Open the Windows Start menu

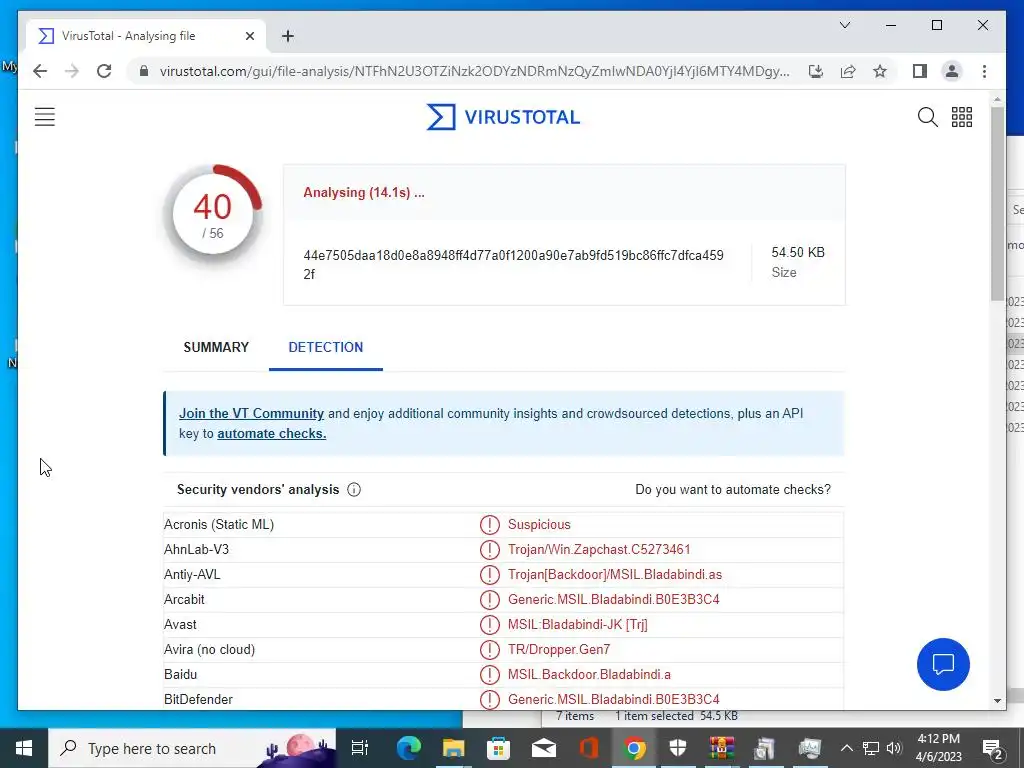coord(24,748)
